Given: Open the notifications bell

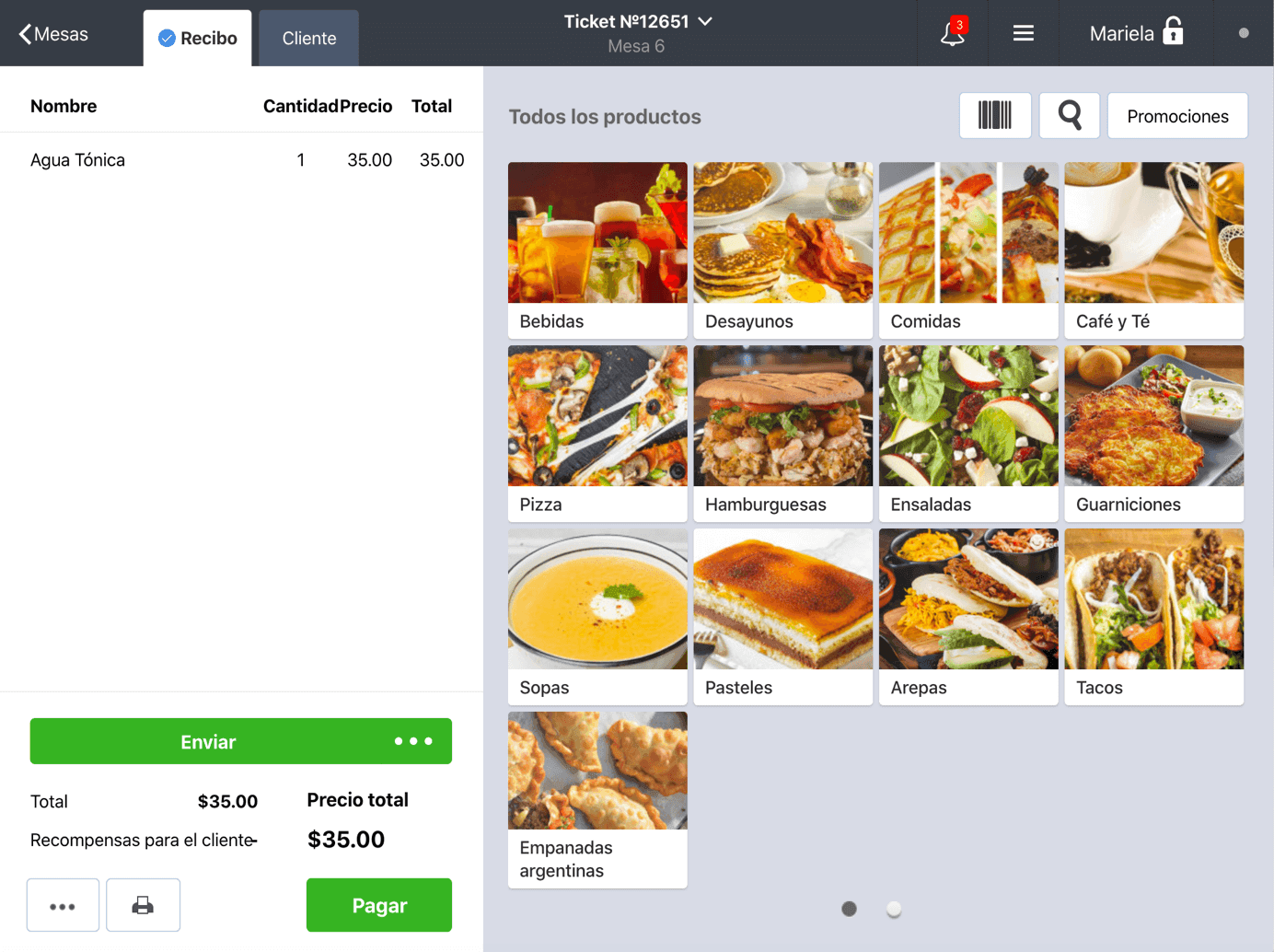Looking at the screenshot, I should click(x=952, y=33).
